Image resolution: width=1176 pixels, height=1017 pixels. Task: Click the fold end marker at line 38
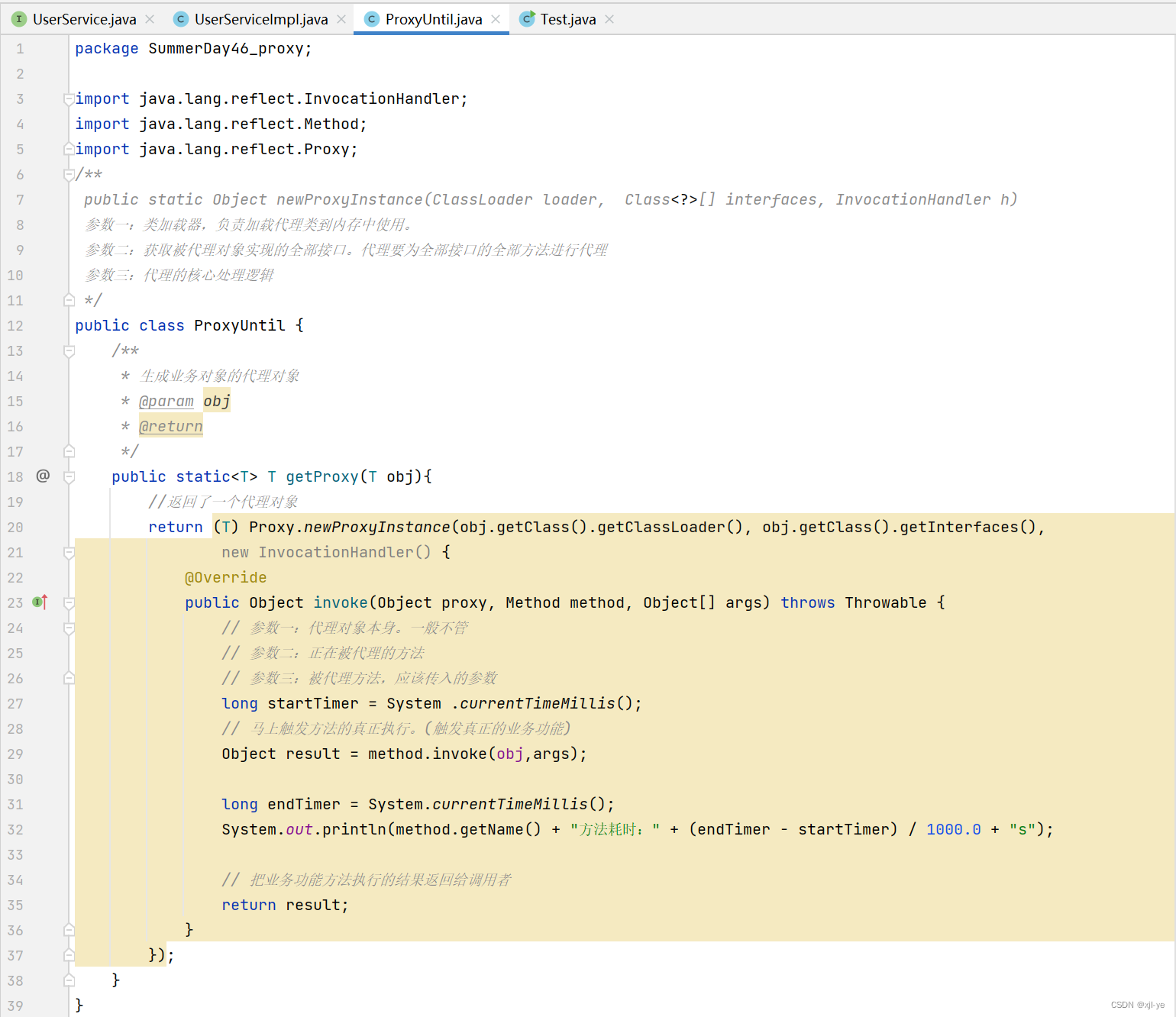(69, 980)
